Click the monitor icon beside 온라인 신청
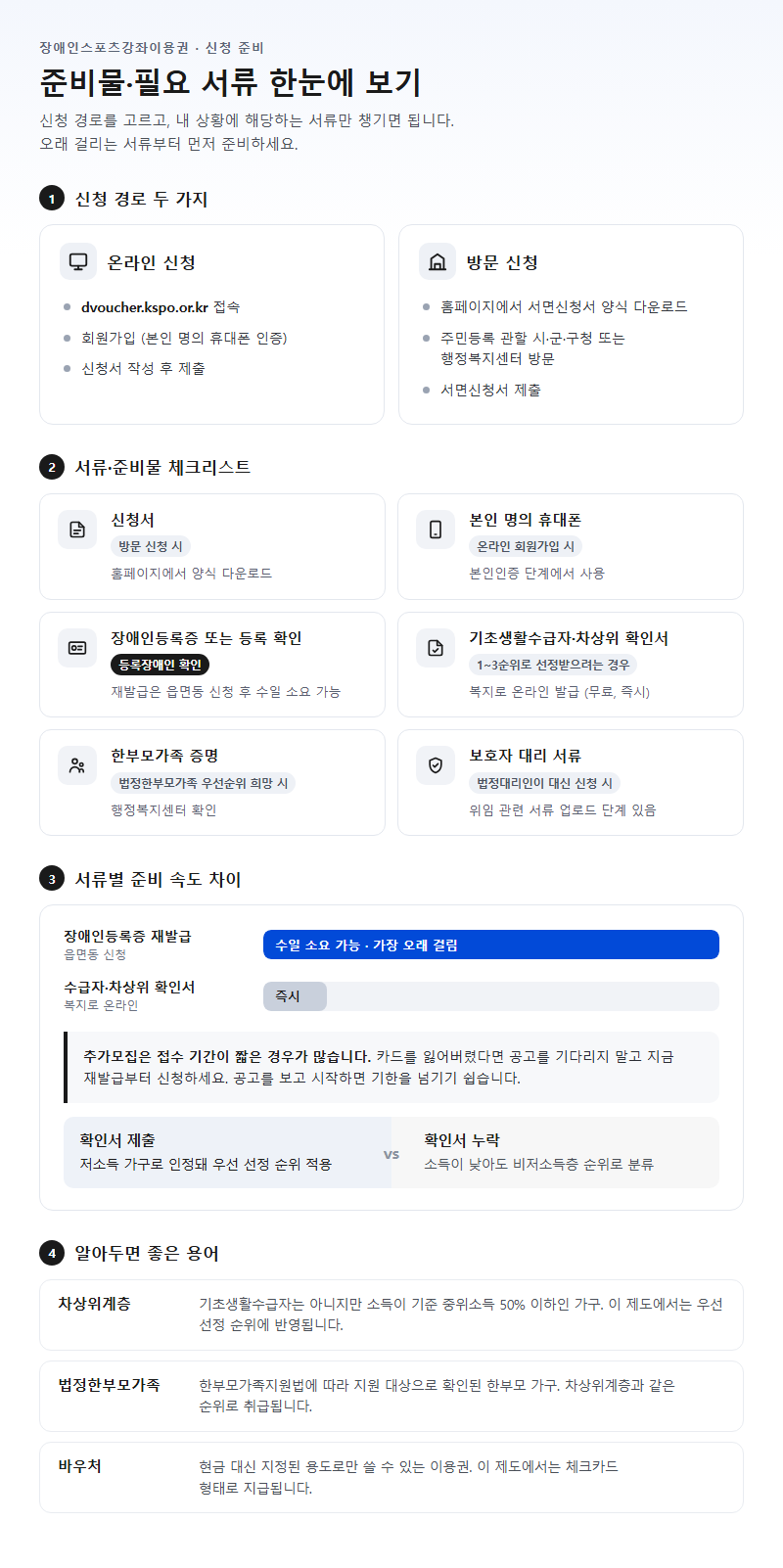The width and height of the screenshot is (783, 1568). (78, 261)
